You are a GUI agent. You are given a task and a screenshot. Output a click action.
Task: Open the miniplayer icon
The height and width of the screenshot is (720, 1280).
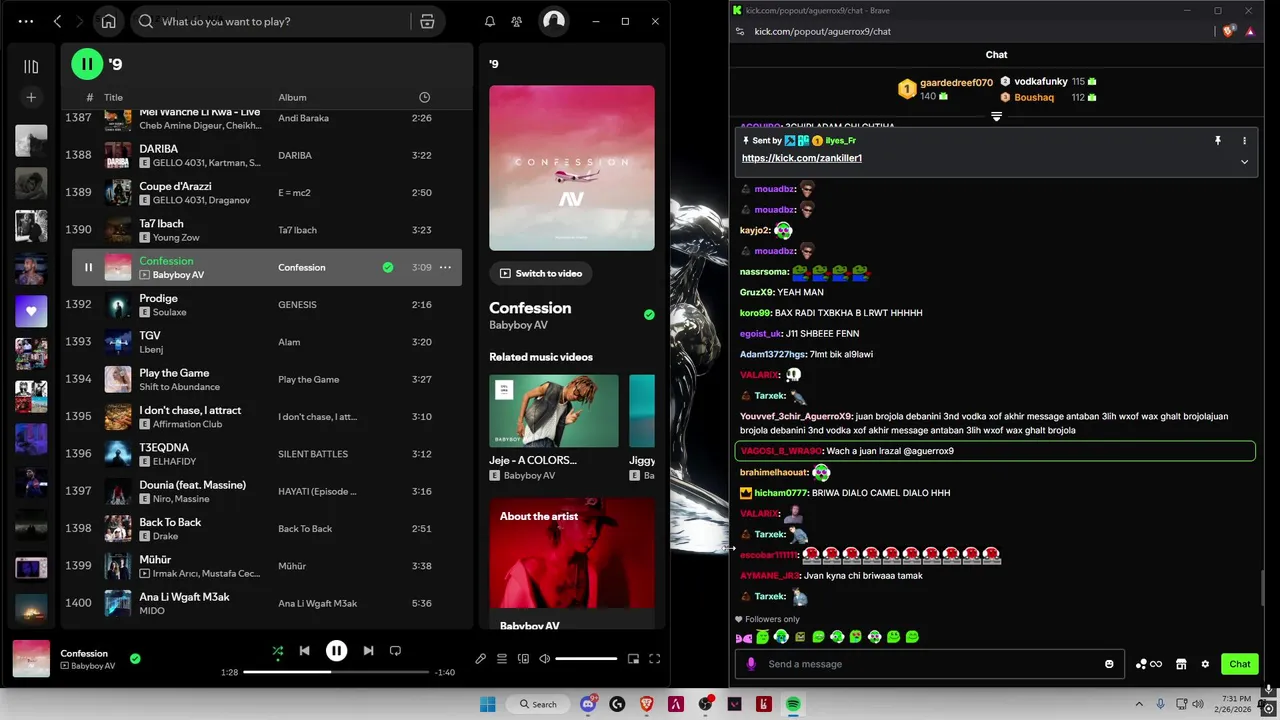[x=633, y=659]
